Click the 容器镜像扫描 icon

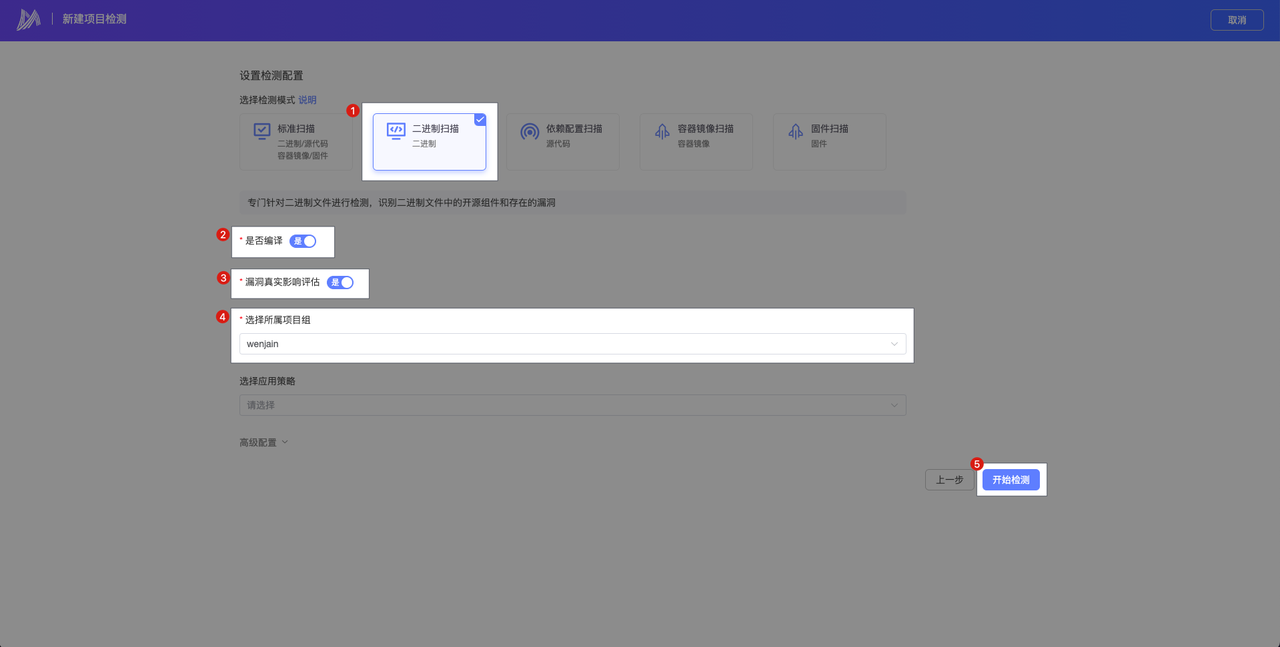[x=661, y=131]
